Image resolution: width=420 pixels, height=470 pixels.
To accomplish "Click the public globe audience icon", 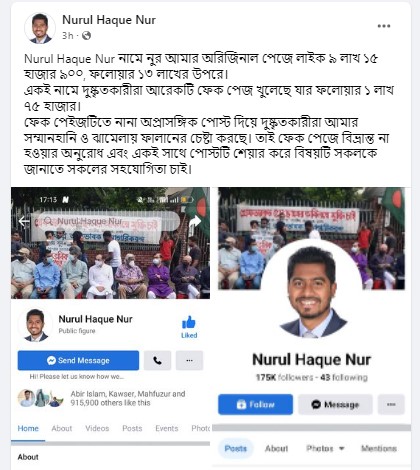I will pyautogui.click(x=86, y=36).
